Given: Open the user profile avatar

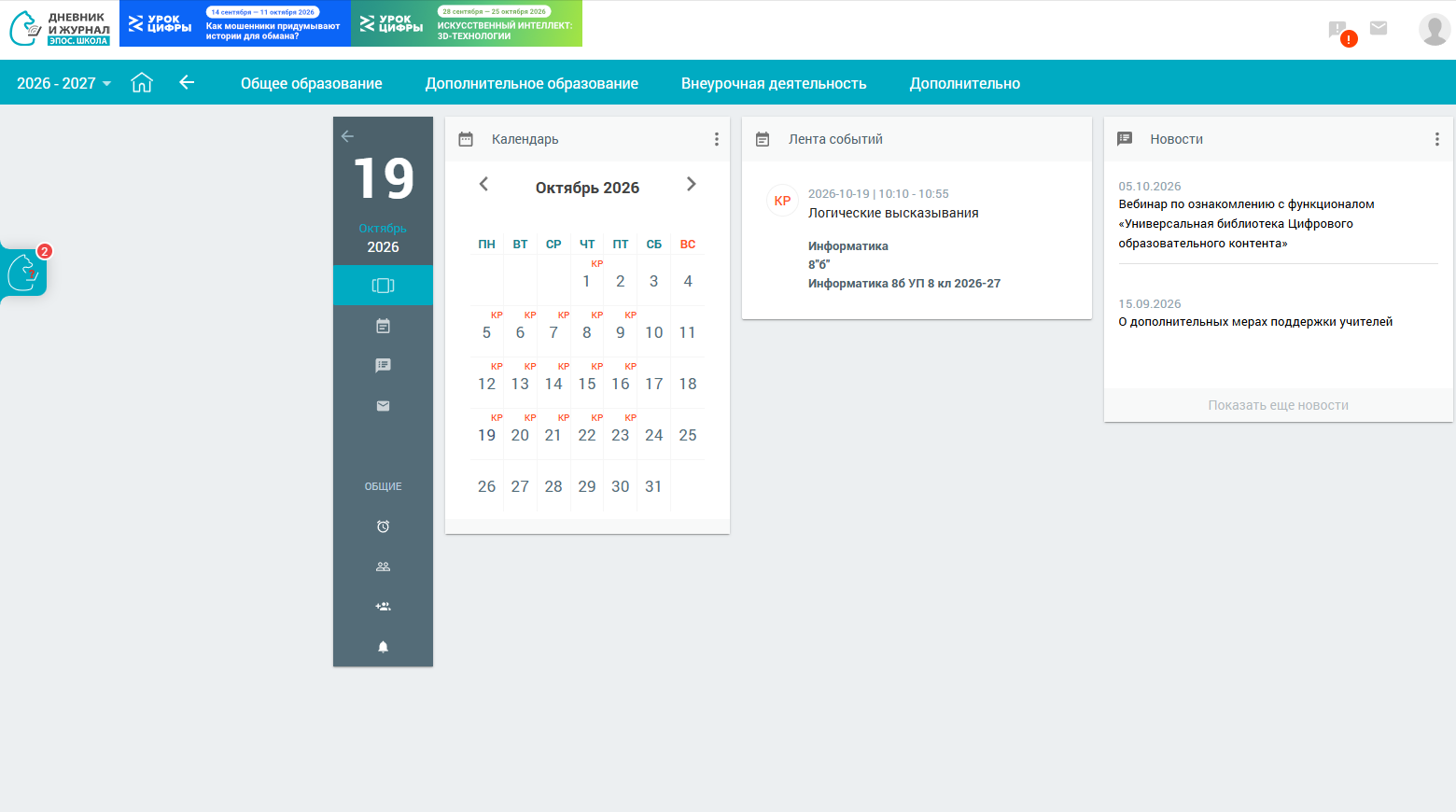Looking at the screenshot, I should (1435, 29).
